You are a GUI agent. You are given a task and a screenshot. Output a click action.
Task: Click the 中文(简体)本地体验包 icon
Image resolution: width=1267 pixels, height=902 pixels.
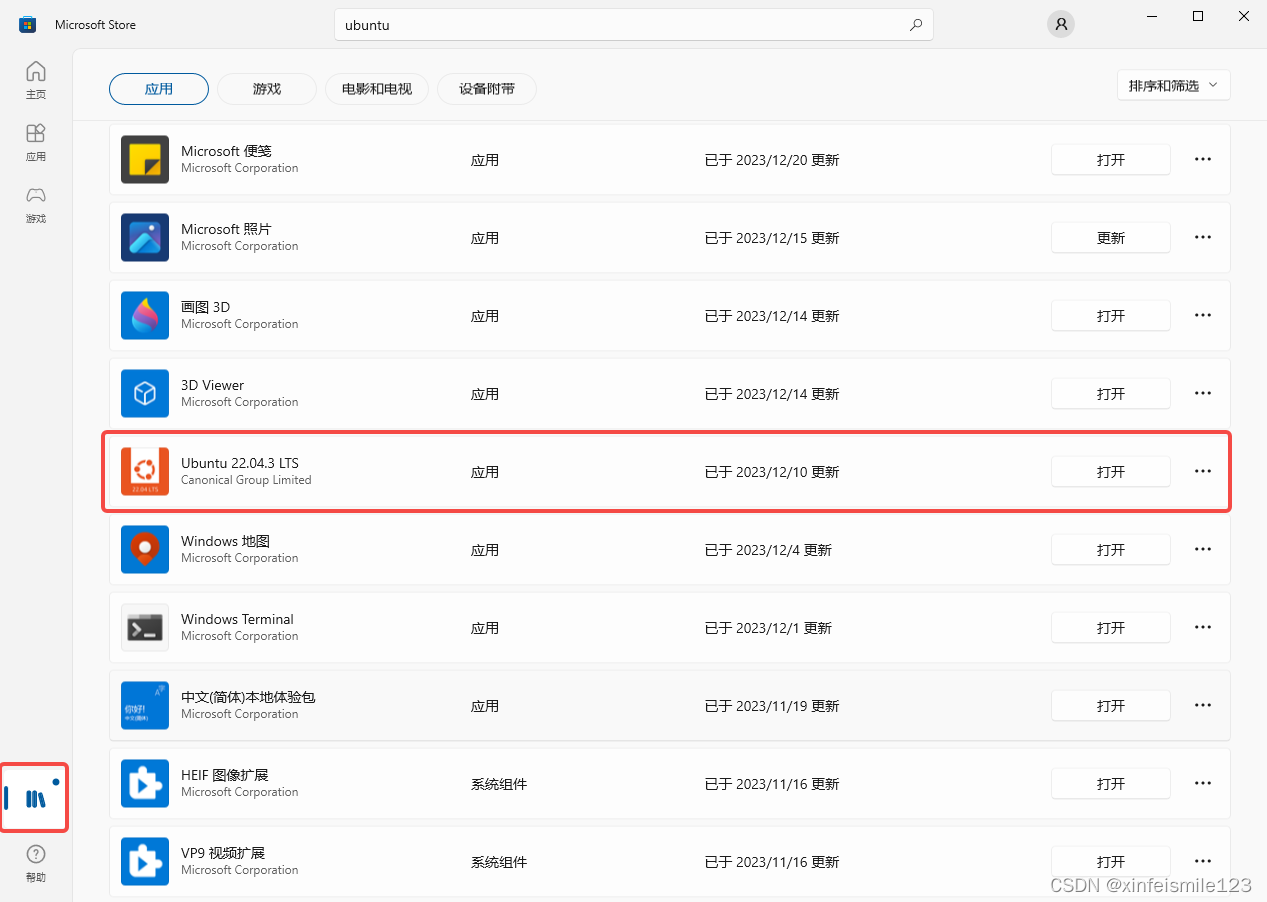(x=145, y=706)
